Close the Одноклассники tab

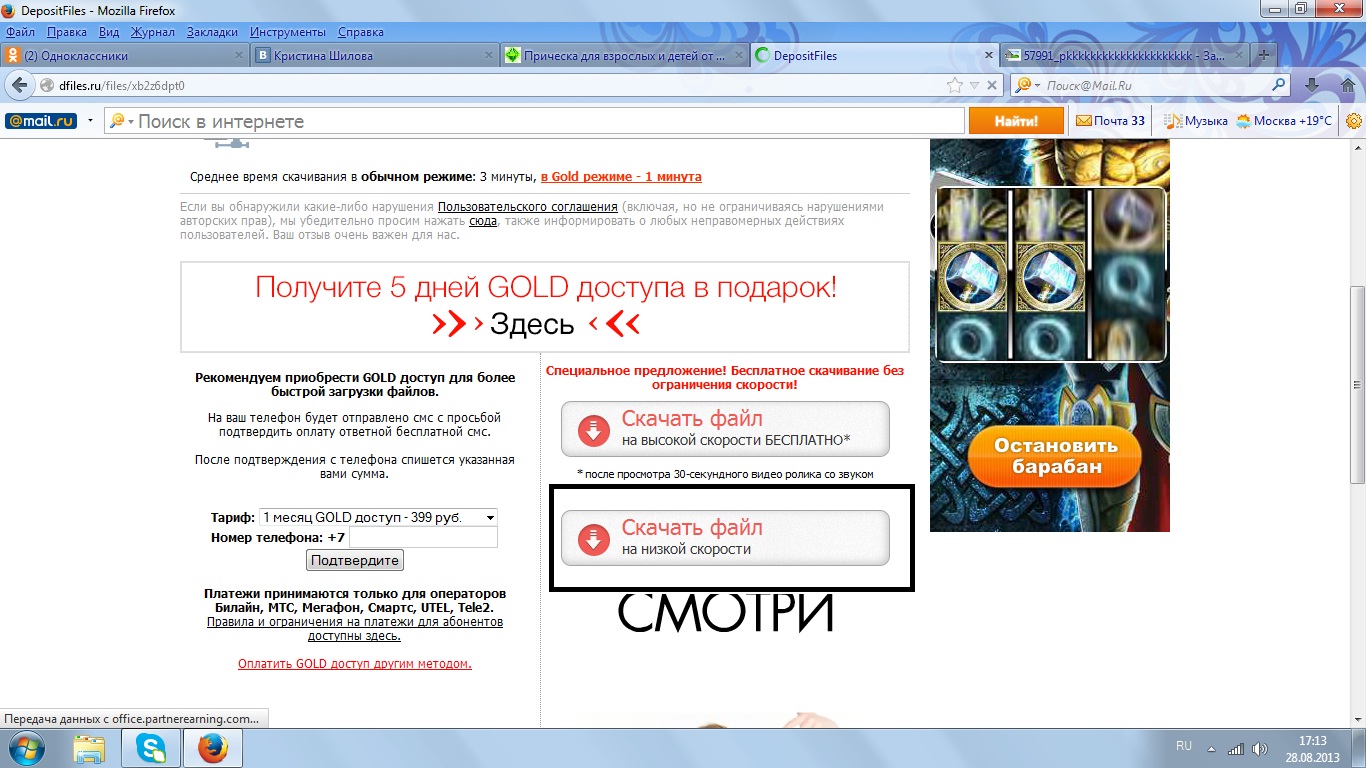click(239, 56)
